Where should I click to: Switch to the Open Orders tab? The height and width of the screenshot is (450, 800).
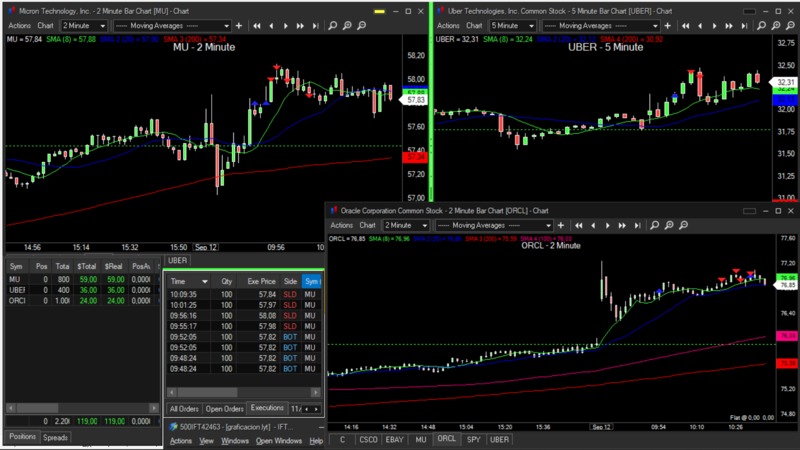[x=223, y=408]
